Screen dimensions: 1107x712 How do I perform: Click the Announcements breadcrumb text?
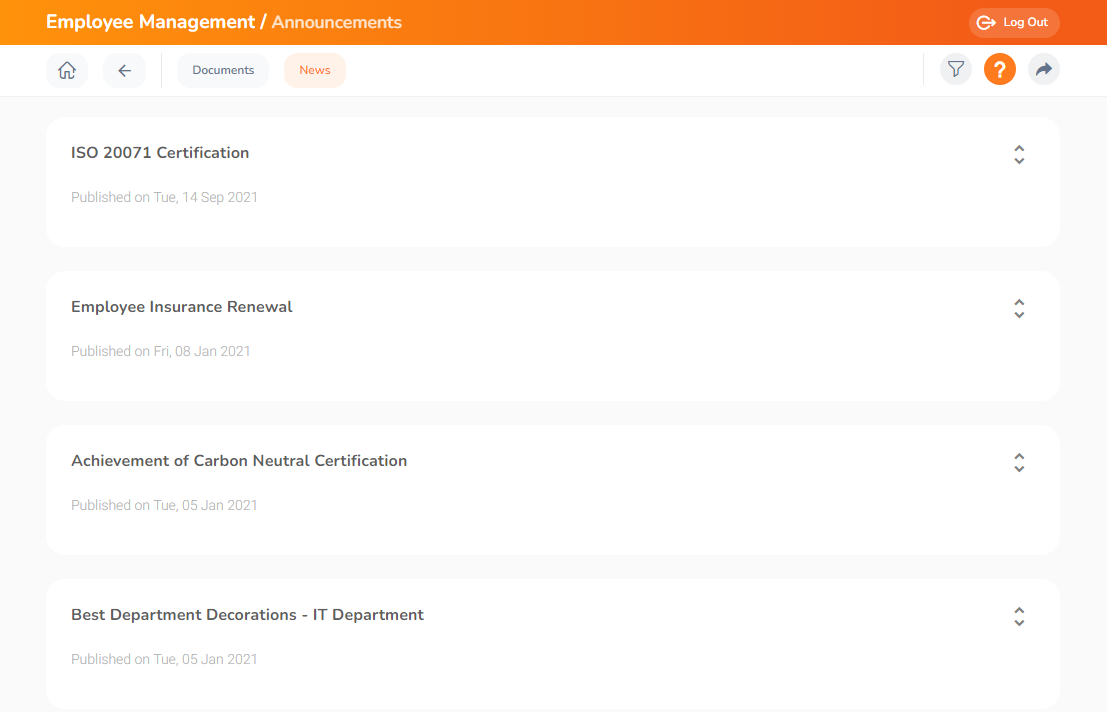336,21
